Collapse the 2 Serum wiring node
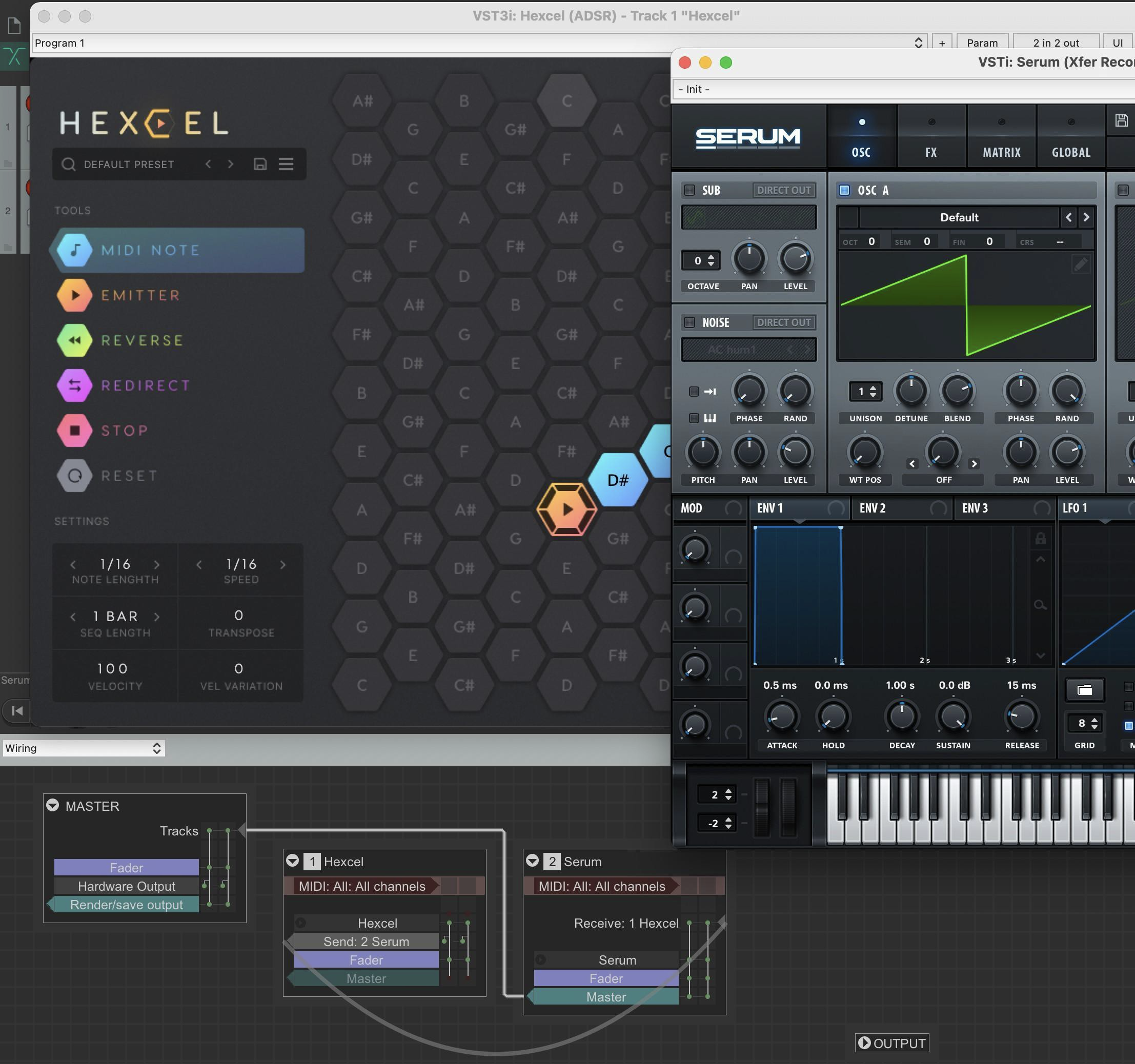Screen dimensions: 1135x1064 click(532, 861)
